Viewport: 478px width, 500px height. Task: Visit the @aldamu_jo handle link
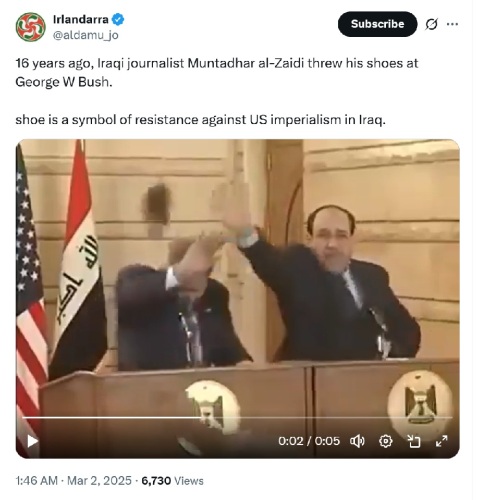point(86,35)
